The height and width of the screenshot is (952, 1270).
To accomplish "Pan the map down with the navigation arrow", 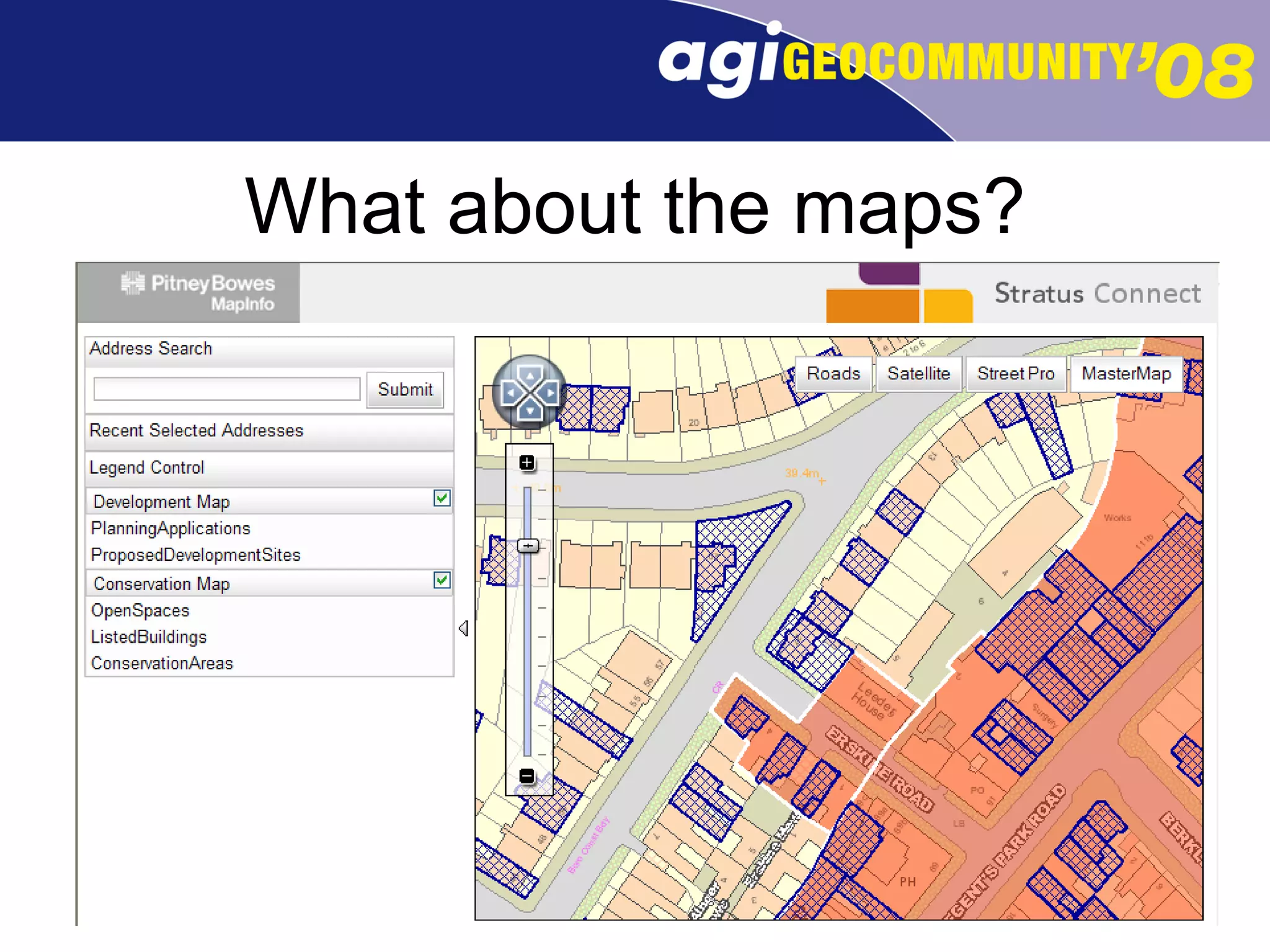I will click(x=530, y=410).
